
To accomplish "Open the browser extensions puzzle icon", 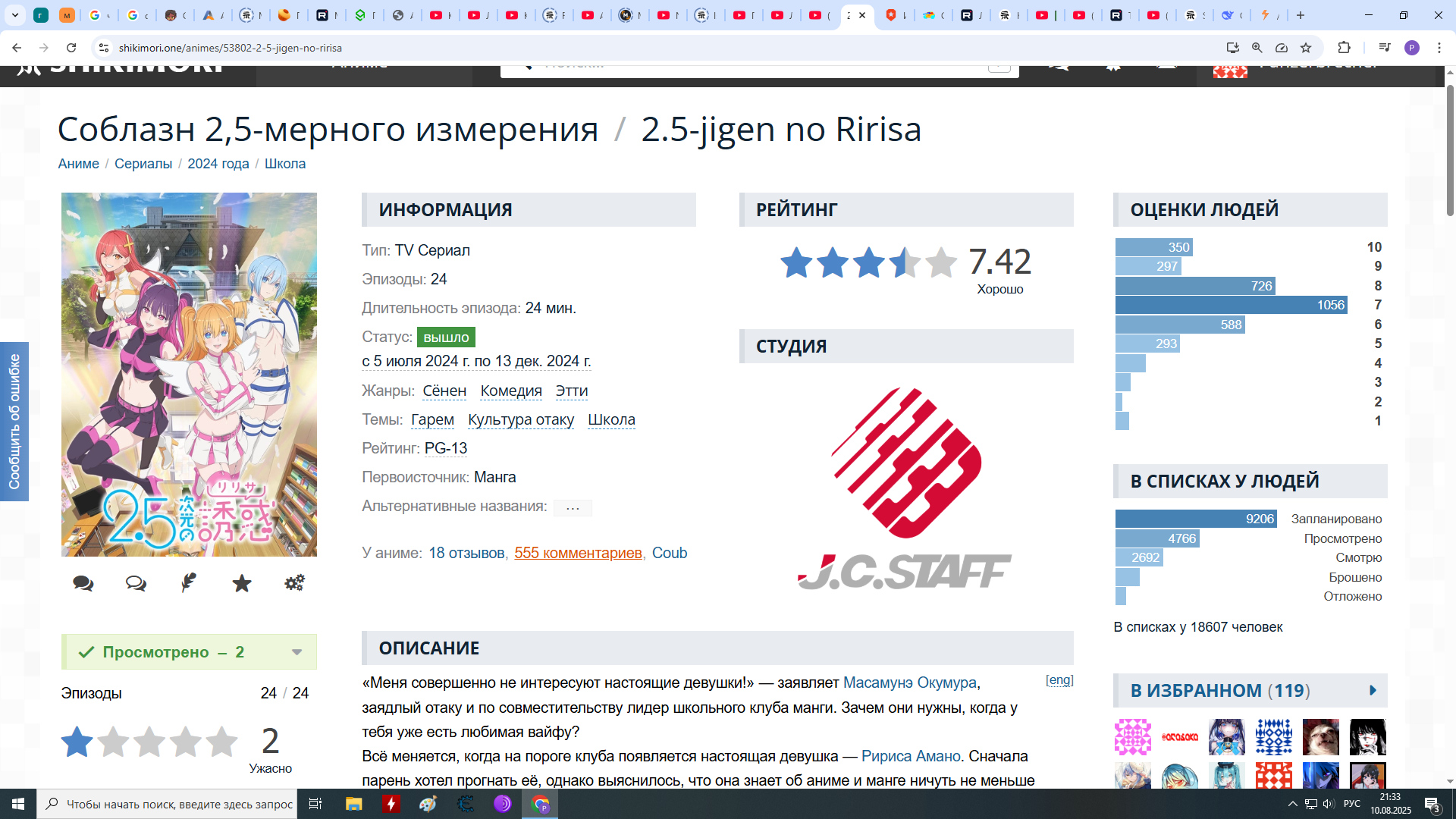I will tap(1344, 48).
